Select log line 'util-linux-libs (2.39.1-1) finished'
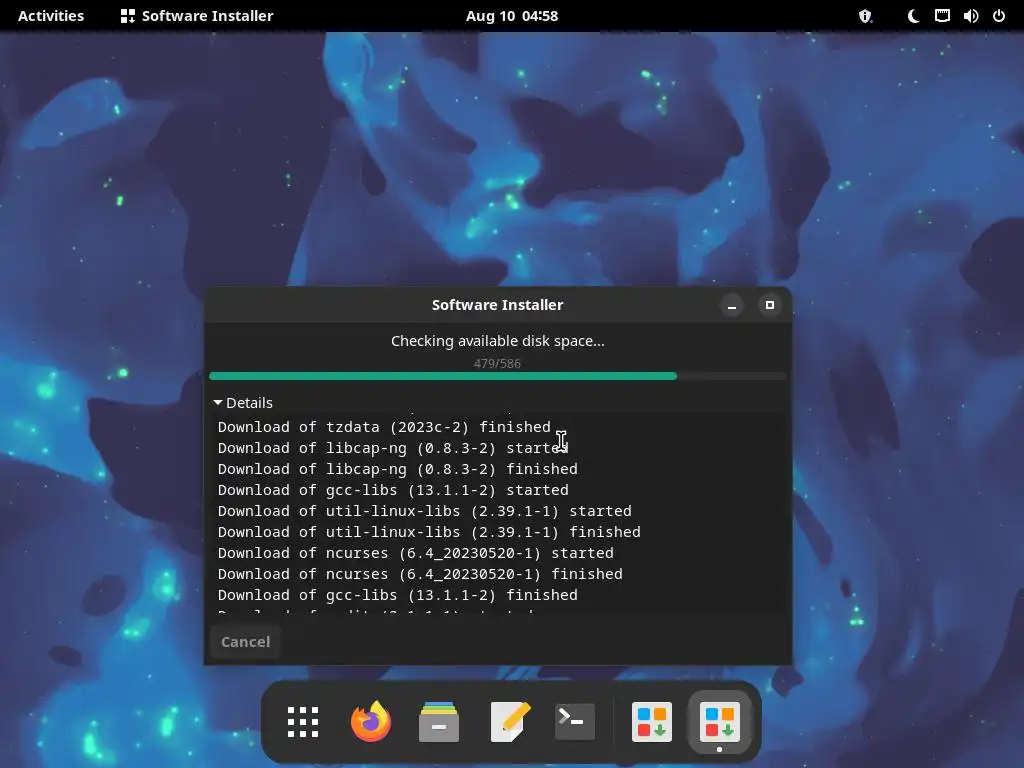 [x=429, y=532]
